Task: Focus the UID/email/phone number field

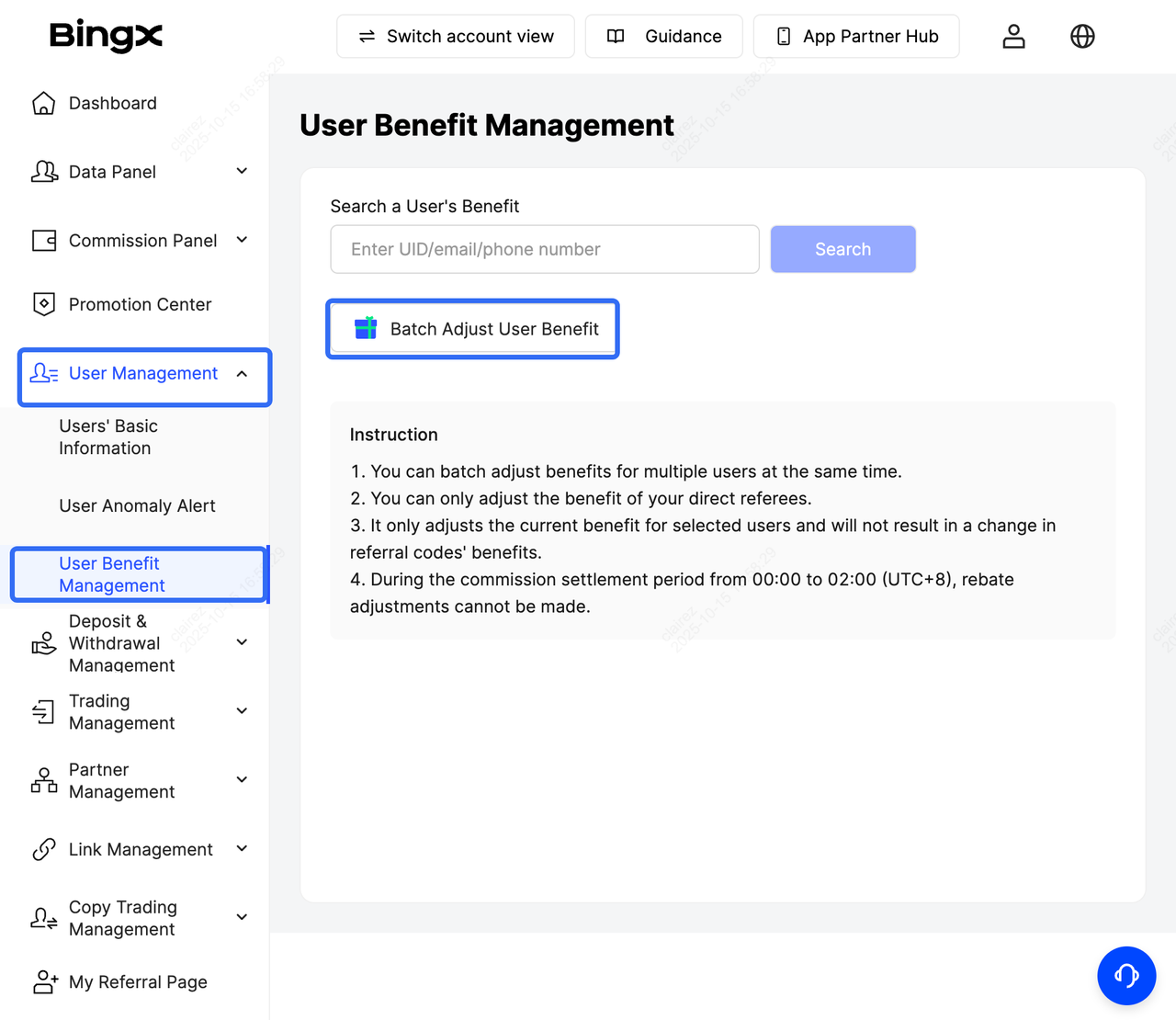Action: [x=544, y=249]
